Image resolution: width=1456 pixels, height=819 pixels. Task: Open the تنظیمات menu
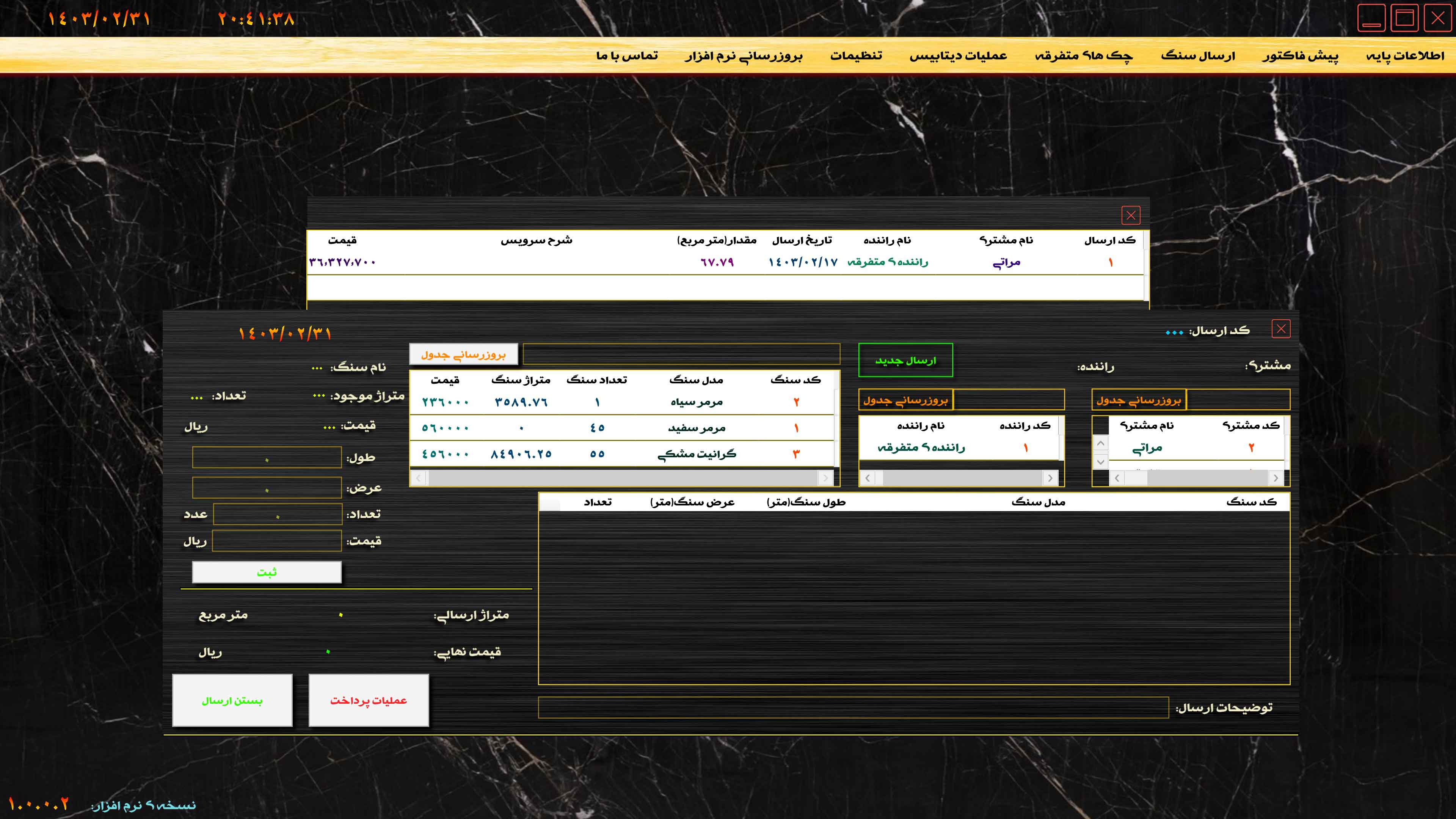[x=856, y=55]
